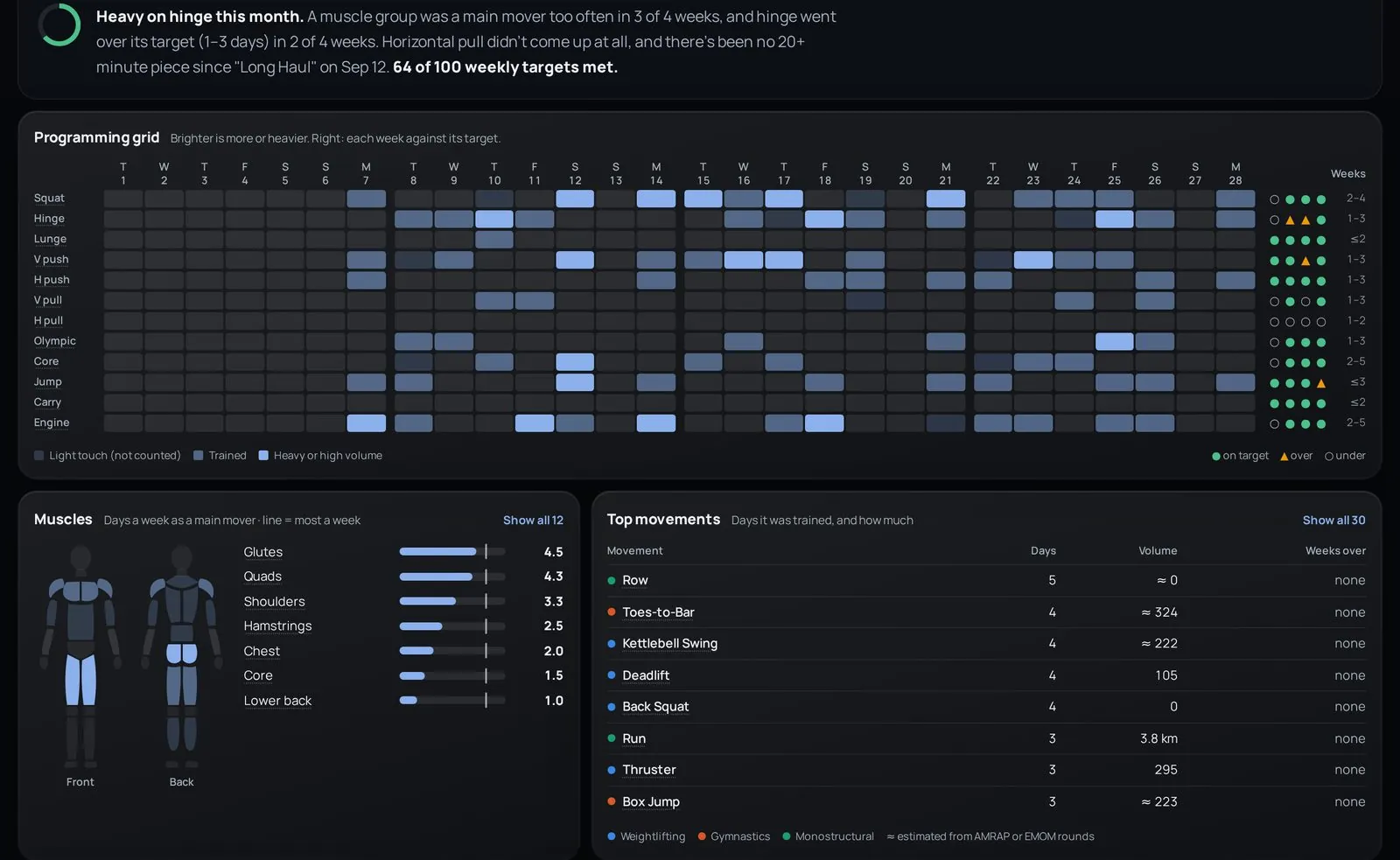Image resolution: width=1400 pixels, height=860 pixels.
Task: Open the Box Jump movement
Action: [x=650, y=801]
